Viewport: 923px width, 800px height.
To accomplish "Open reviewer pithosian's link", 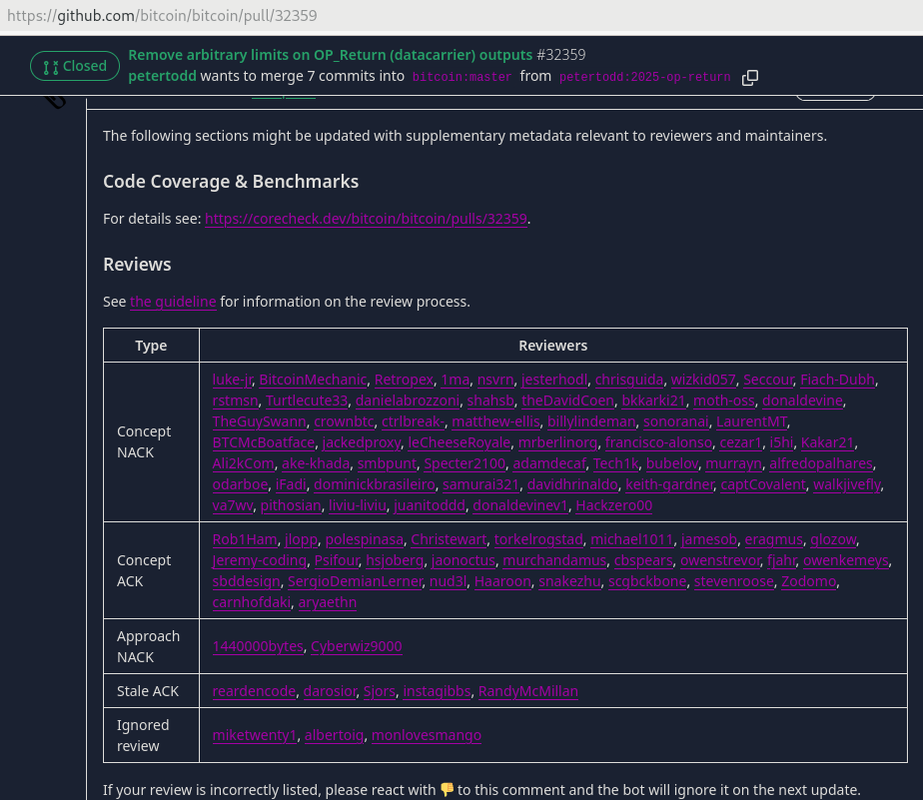I will 291,506.
